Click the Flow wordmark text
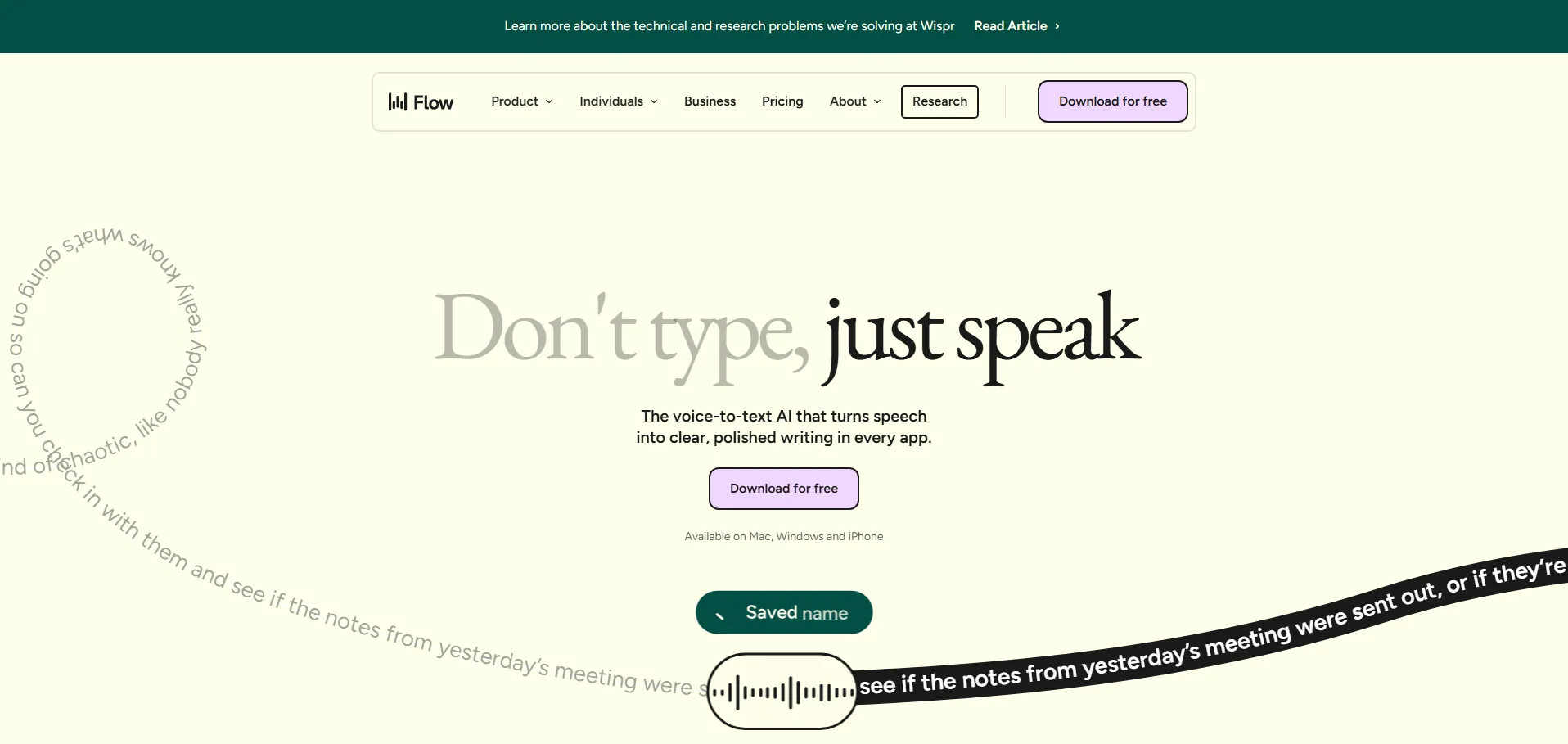This screenshot has width=1568, height=744. 433,102
